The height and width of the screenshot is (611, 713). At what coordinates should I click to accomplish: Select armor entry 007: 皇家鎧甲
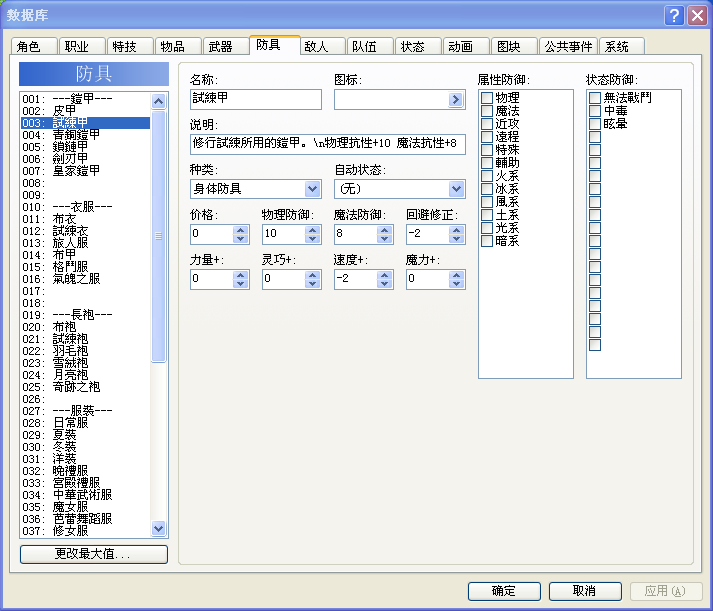(x=85, y=171)
